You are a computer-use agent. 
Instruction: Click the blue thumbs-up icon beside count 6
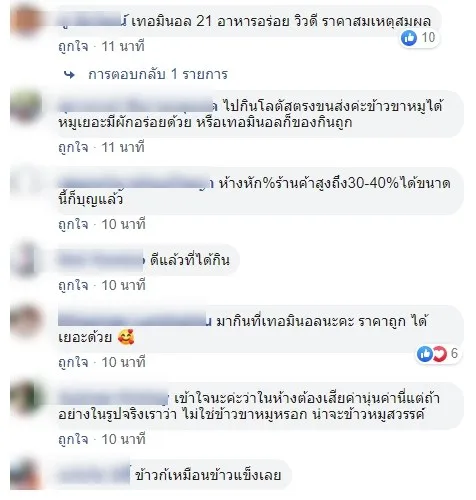pyautogui.click(x=425, y=354)
